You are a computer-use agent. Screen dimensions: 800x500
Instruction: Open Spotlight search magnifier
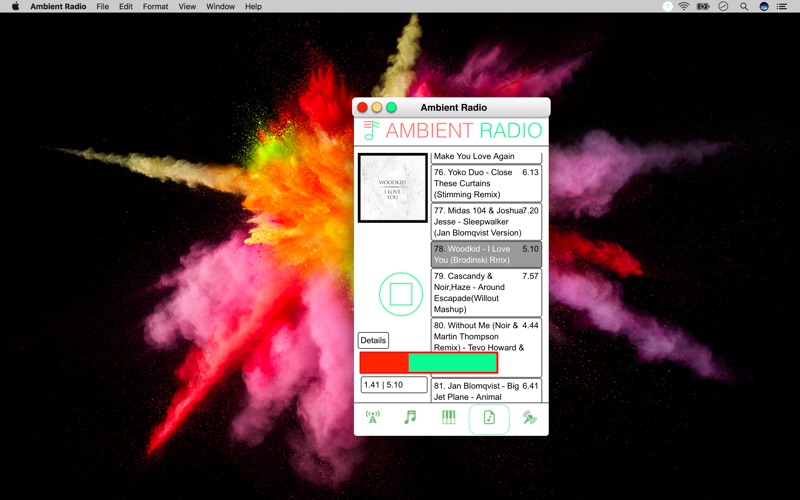tap(744, 6)
